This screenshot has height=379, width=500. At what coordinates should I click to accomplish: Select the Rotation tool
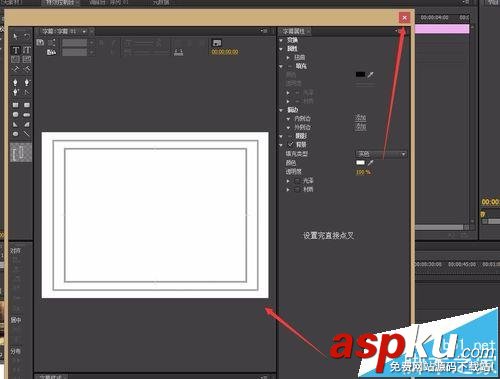click(27, 37)
